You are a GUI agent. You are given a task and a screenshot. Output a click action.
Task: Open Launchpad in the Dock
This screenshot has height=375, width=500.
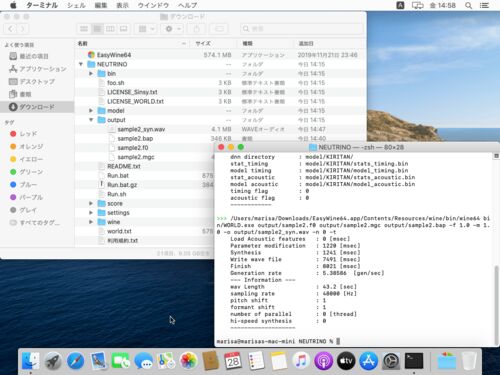coord(53,361)
